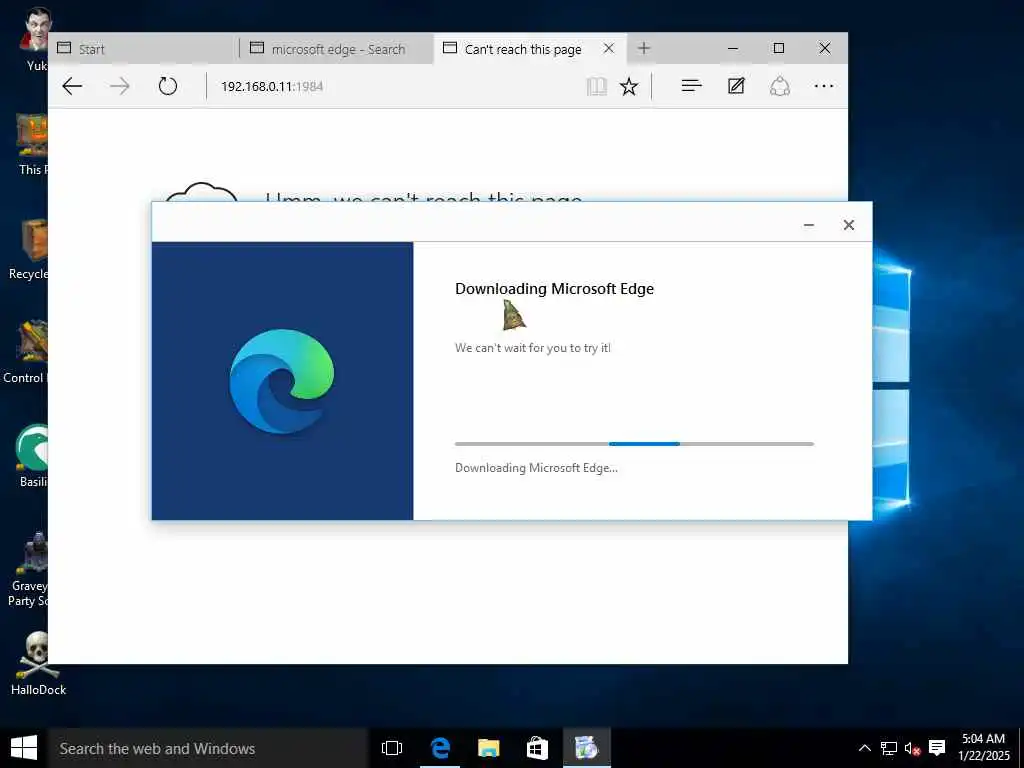This screenshot has height=768, width=1024.
Task: Click the new Edge logo in installer
Action: coord(281,381)
